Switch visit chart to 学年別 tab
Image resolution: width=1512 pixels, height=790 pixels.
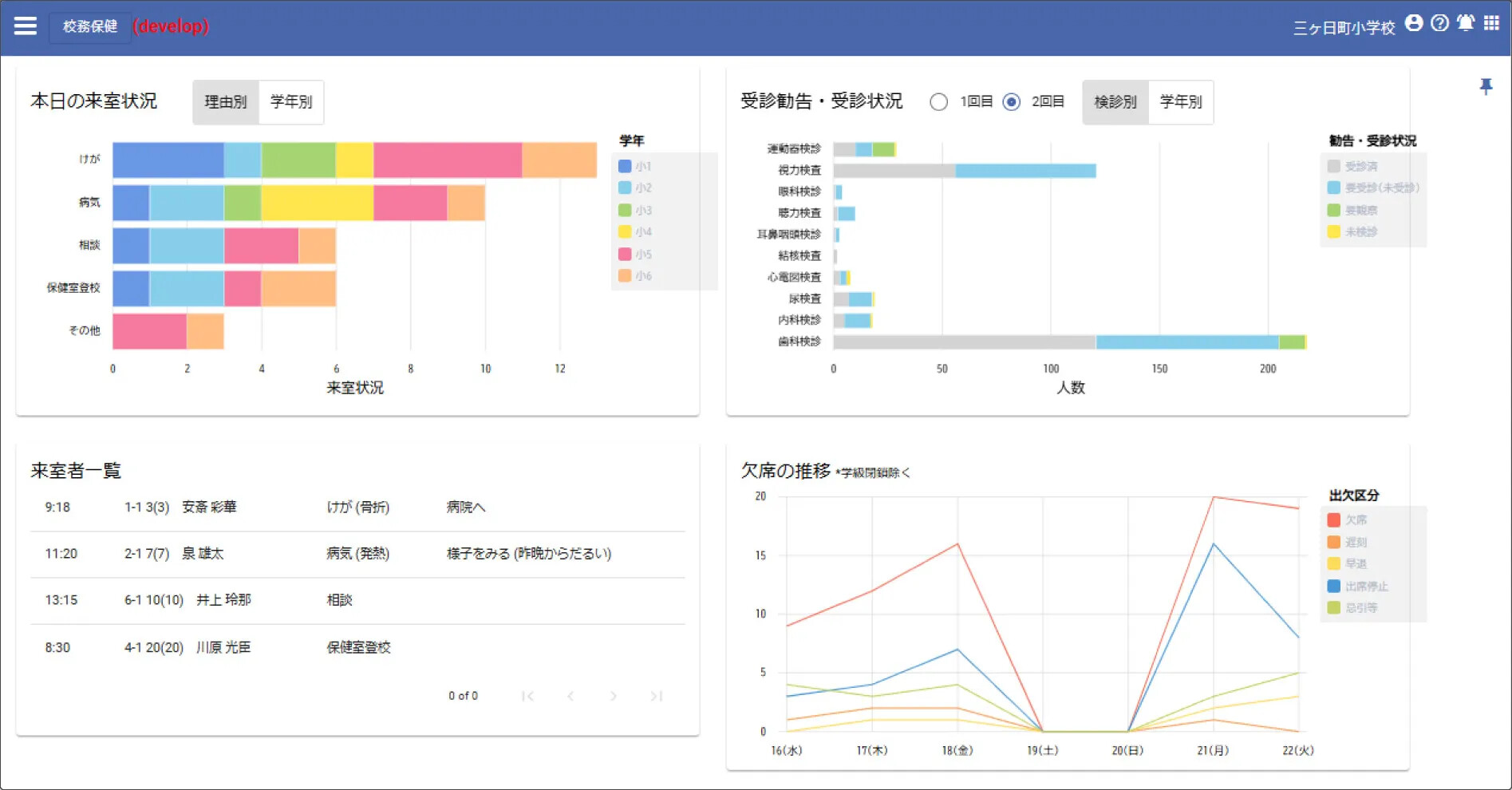click(x=291, y=102)
